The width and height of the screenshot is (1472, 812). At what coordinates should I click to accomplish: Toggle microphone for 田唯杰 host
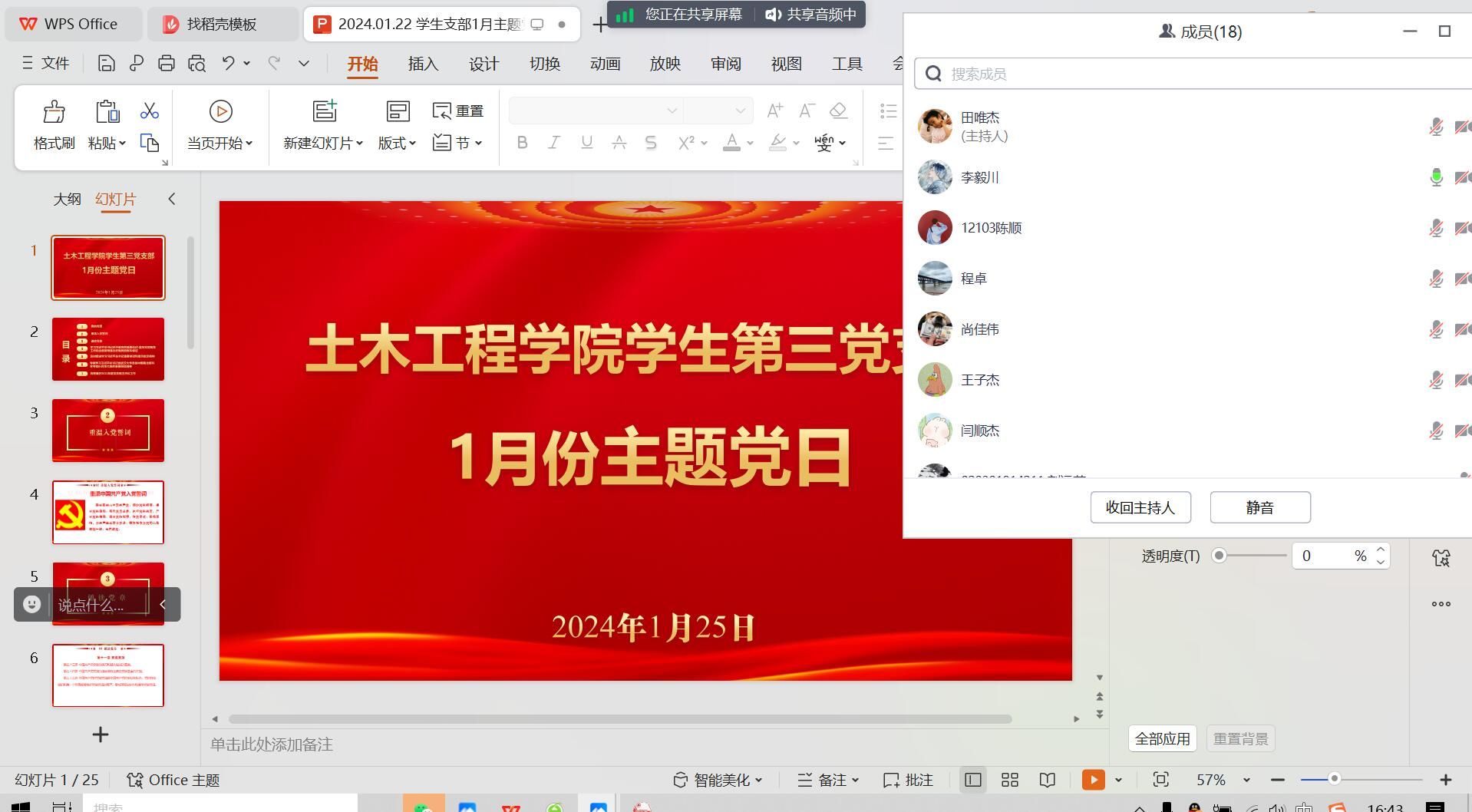click(1436, 127)
